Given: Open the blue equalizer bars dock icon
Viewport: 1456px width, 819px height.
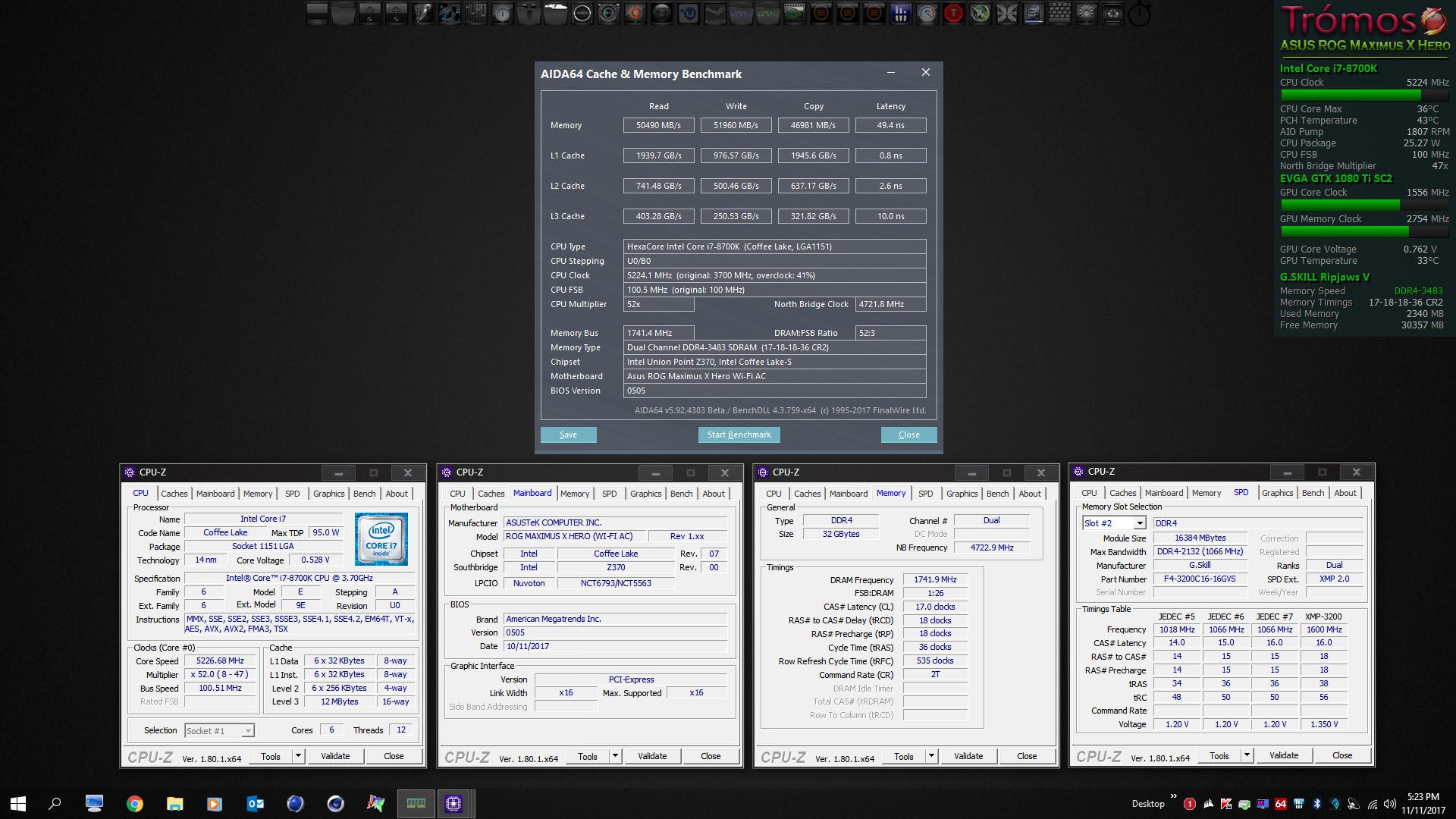Looking at the screenshot, I should point(900,14).
